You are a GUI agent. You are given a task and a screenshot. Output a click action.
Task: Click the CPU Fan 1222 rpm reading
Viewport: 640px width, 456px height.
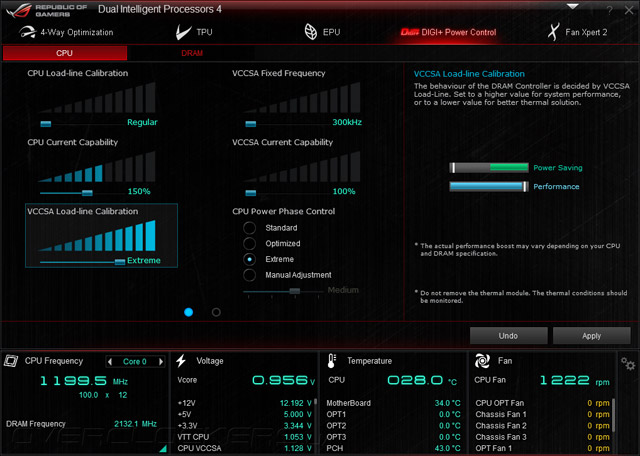click(x=574, y=381)
